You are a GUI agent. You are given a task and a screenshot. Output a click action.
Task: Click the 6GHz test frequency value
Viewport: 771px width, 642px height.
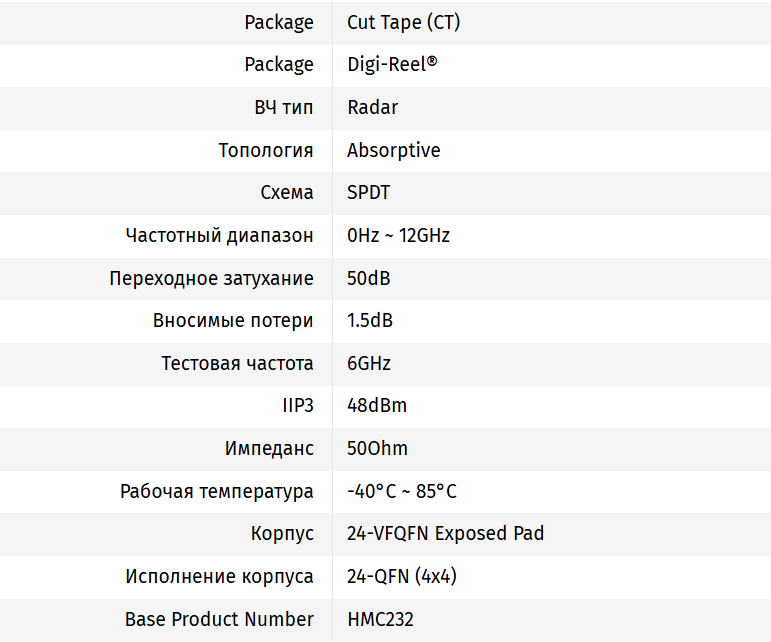[x=368, y=363]
